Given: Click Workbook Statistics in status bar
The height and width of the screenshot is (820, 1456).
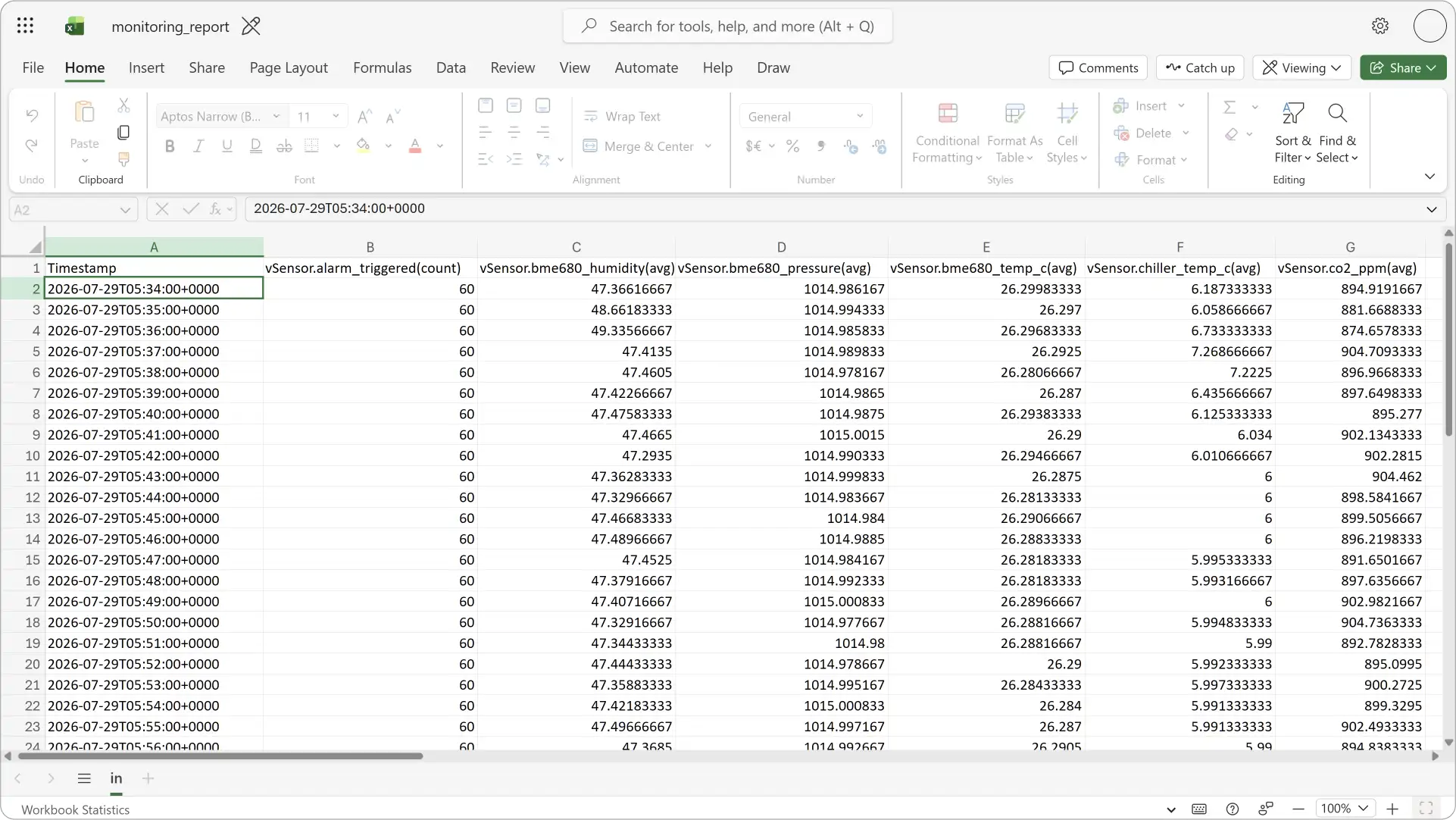Looking at the screenshot, I should pyautogui.click(x=75, y=809).
